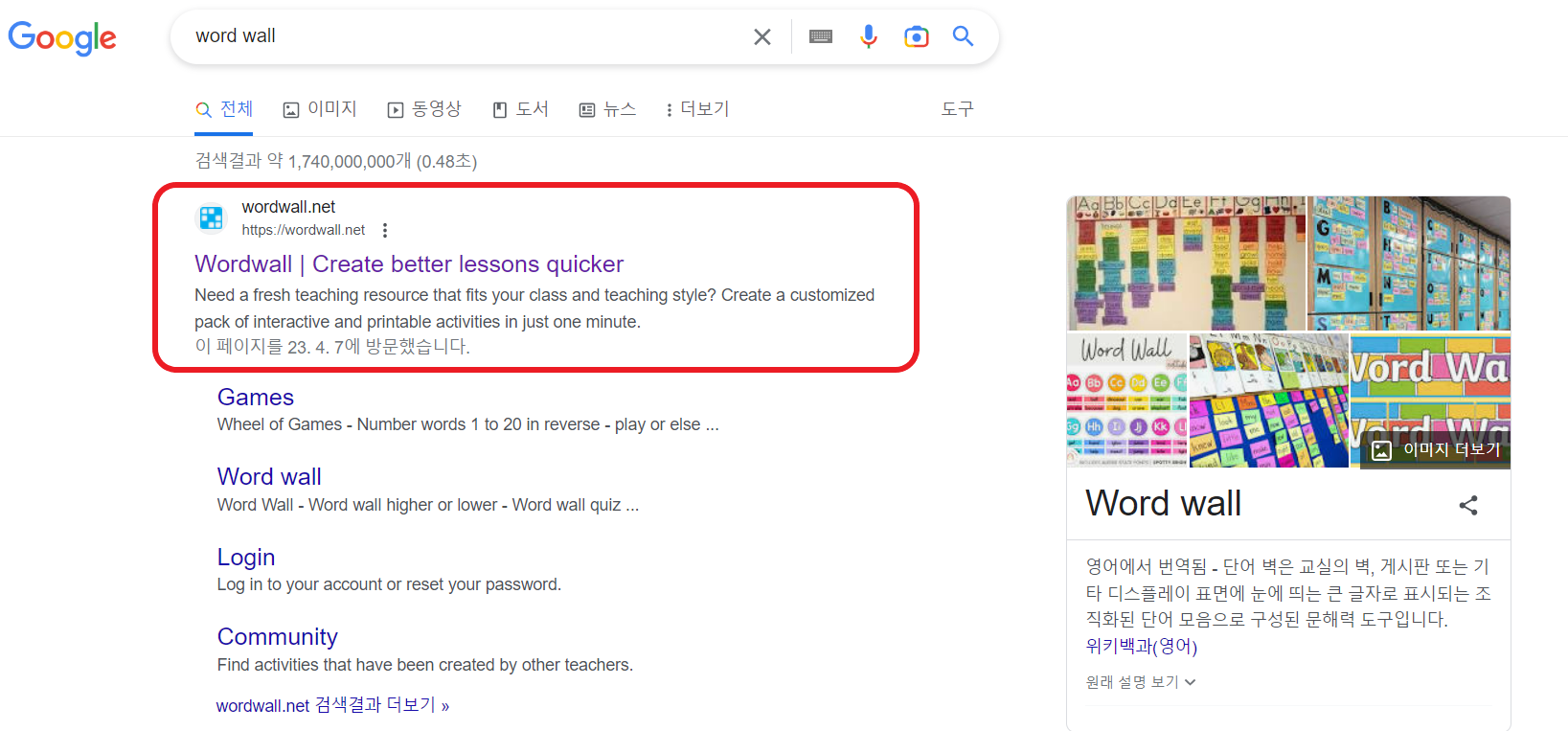
Task: Open the on-screen keyboard icon
Action: (x=821, y=36)
